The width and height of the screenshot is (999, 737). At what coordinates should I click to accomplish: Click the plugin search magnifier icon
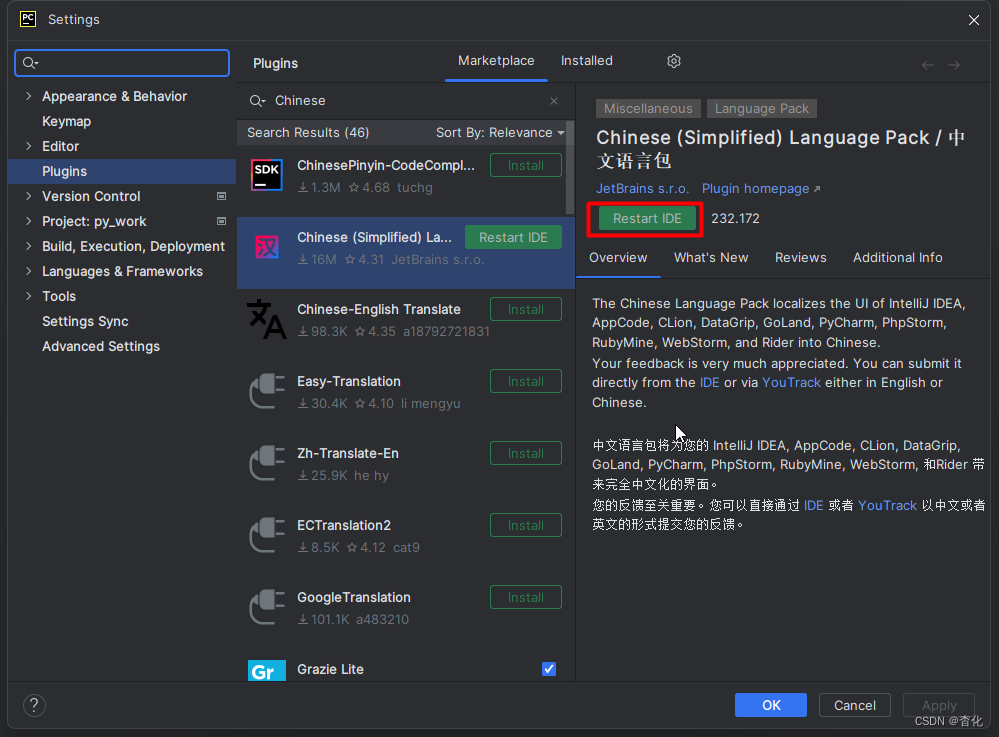257,101
